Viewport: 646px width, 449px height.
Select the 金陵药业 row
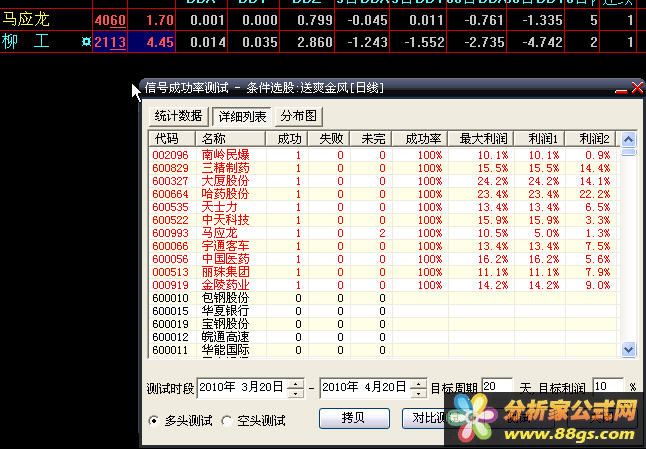383,285
